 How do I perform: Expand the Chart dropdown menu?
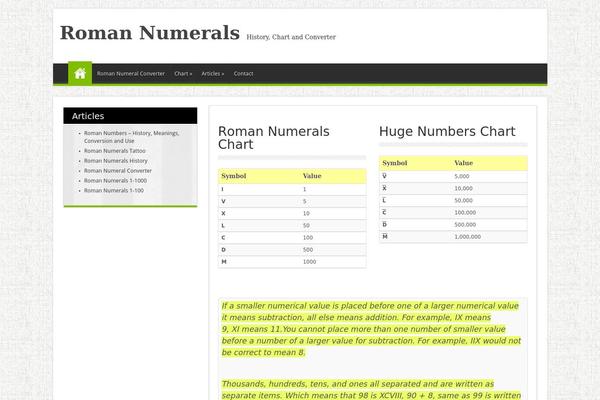(183, 73)
